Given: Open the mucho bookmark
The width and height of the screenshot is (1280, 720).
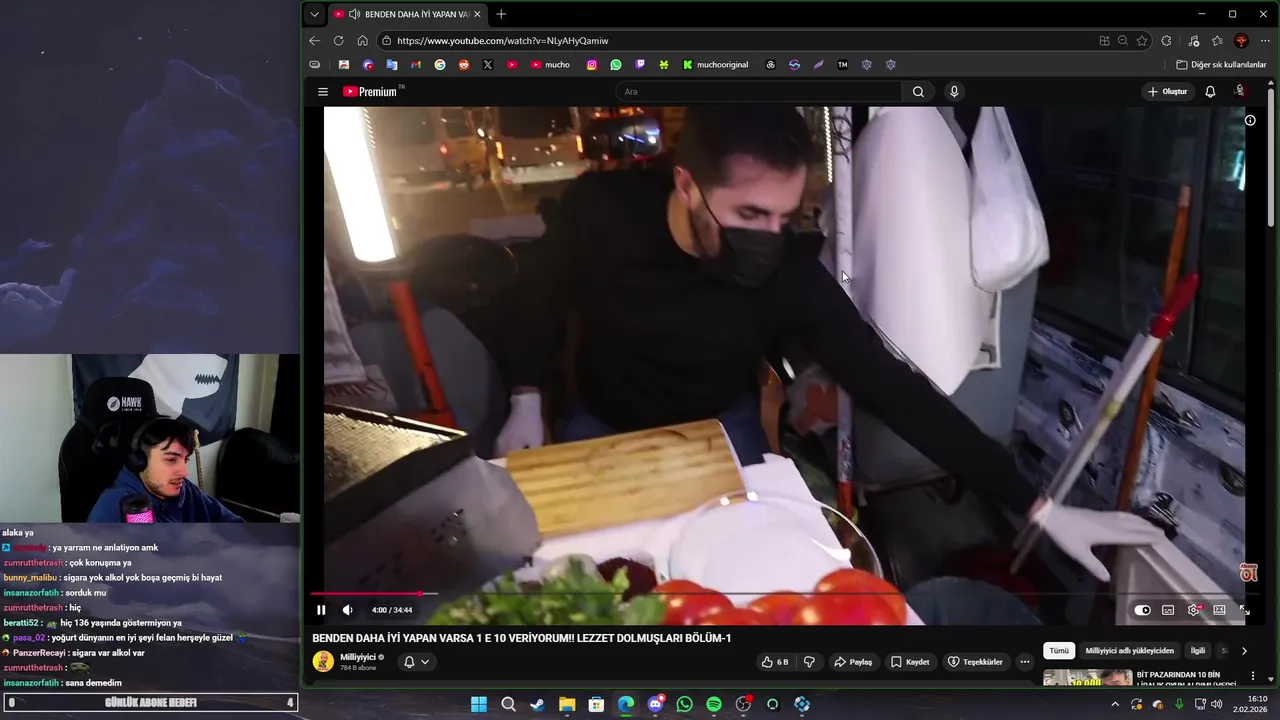Looking at the screenshot, I should 550,65.
